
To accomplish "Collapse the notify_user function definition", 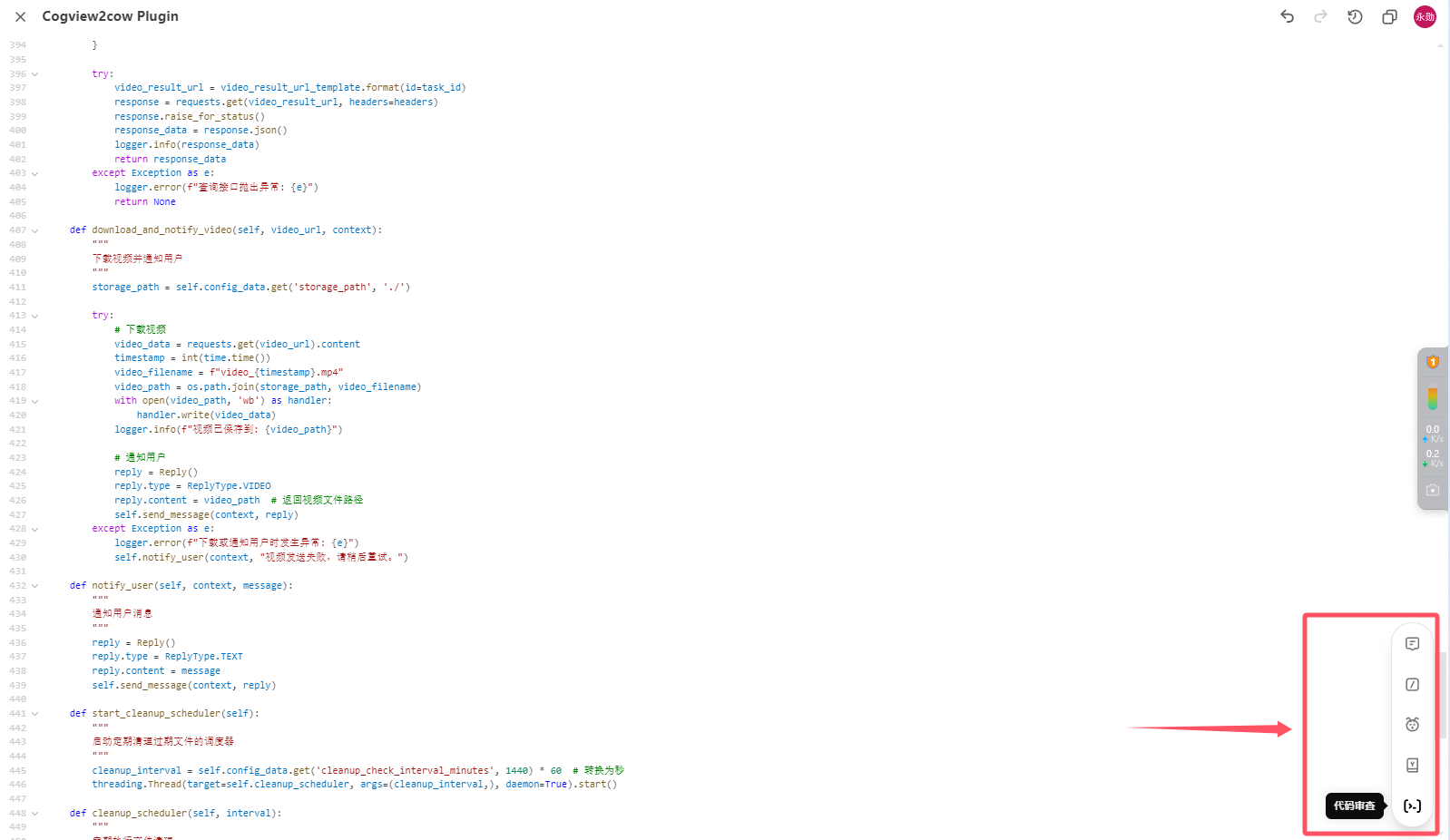I will pyautogui.click(x=35, y=586).
